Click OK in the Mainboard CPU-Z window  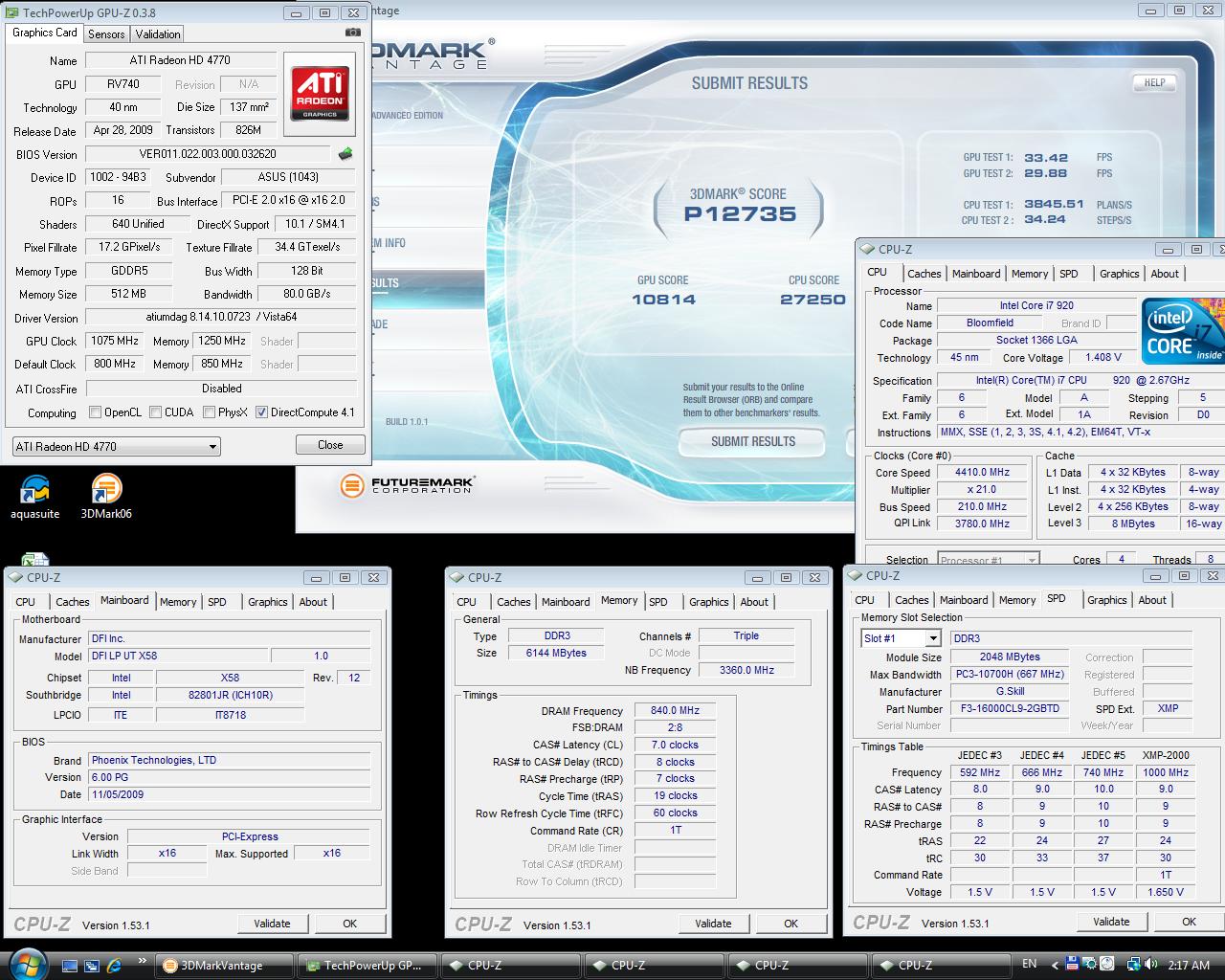tap(349, 924)
